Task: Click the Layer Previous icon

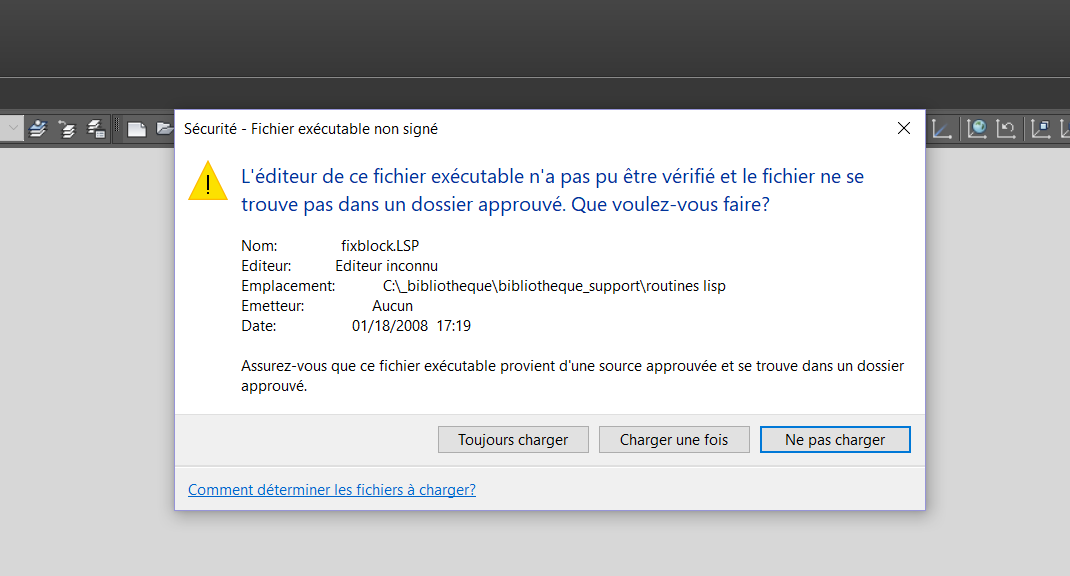Action: click(x=67, y=128)
